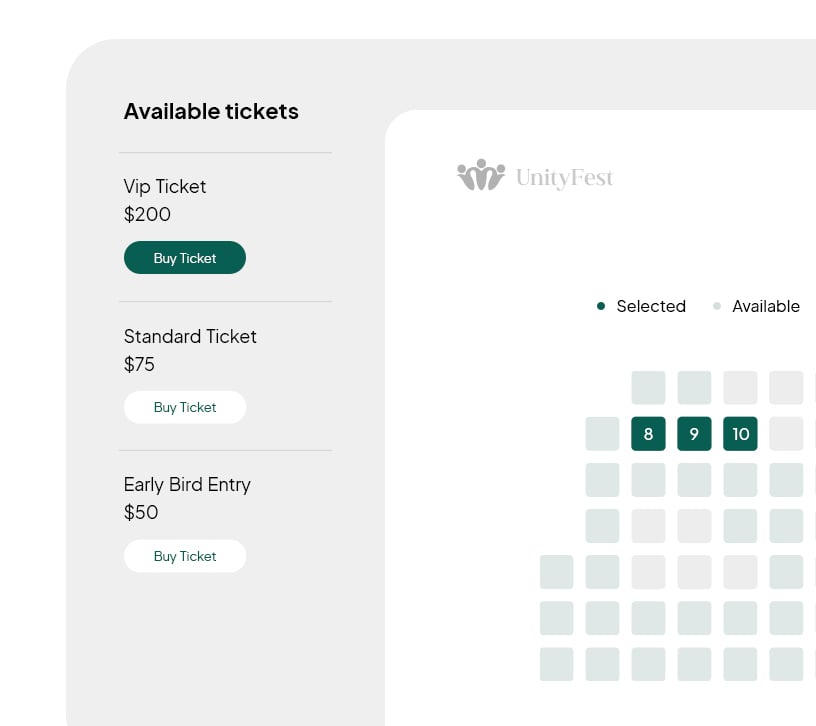816x726 pixels.
Task: Select the seat directly below seat 8
Action: point(648,480)
